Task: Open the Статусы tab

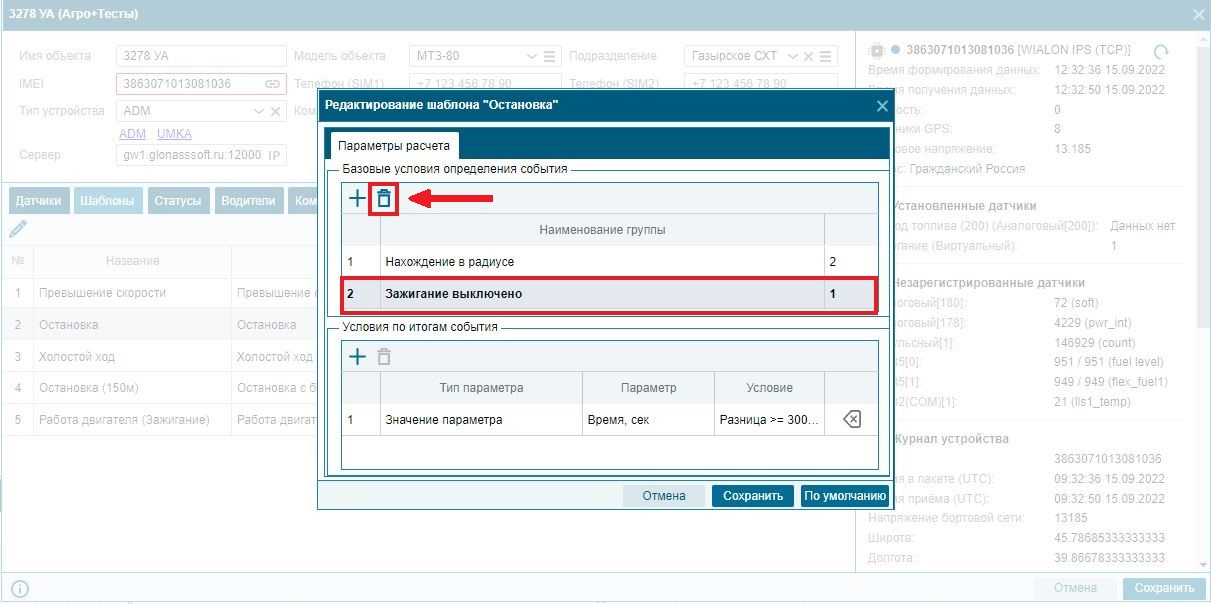Action: (180, 201)
